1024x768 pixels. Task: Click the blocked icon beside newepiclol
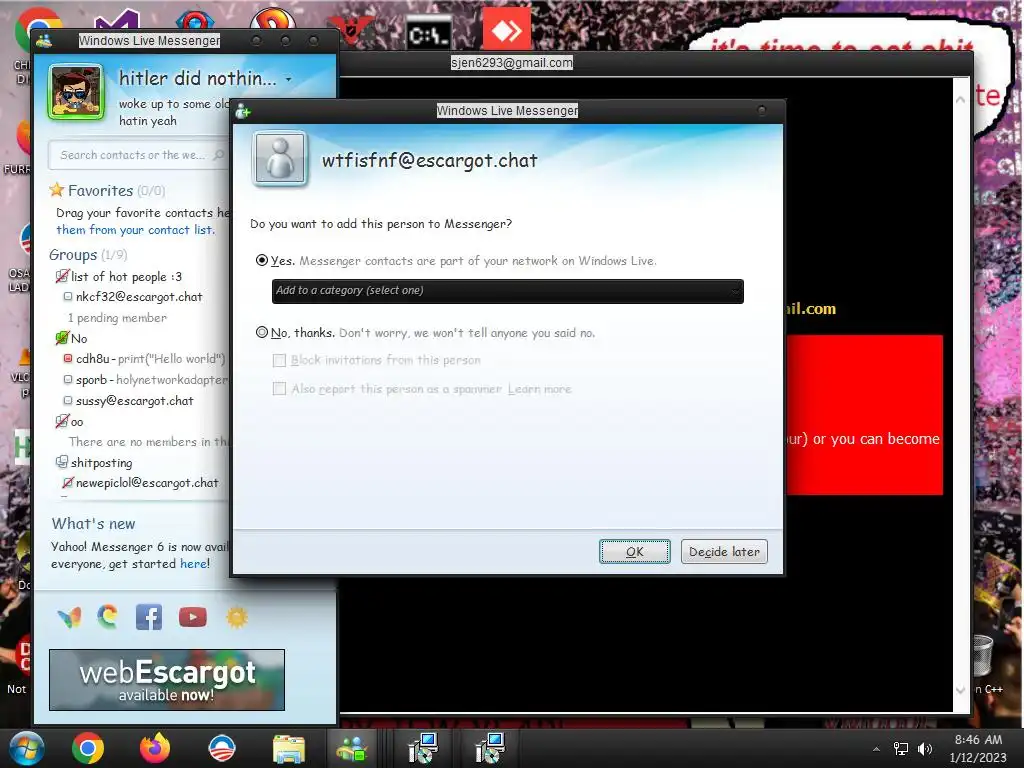[x=68, y=483]
